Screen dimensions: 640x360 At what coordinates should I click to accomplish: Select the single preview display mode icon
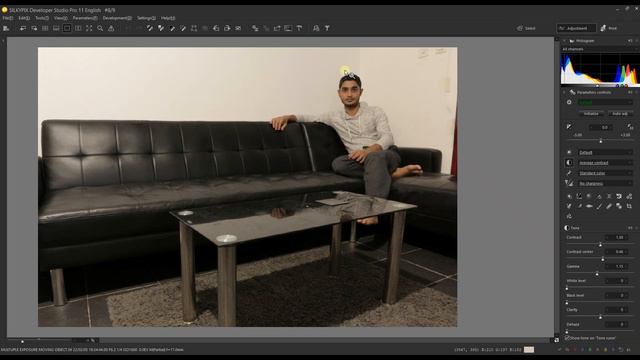pyautogui.click(x=67, y=28)
